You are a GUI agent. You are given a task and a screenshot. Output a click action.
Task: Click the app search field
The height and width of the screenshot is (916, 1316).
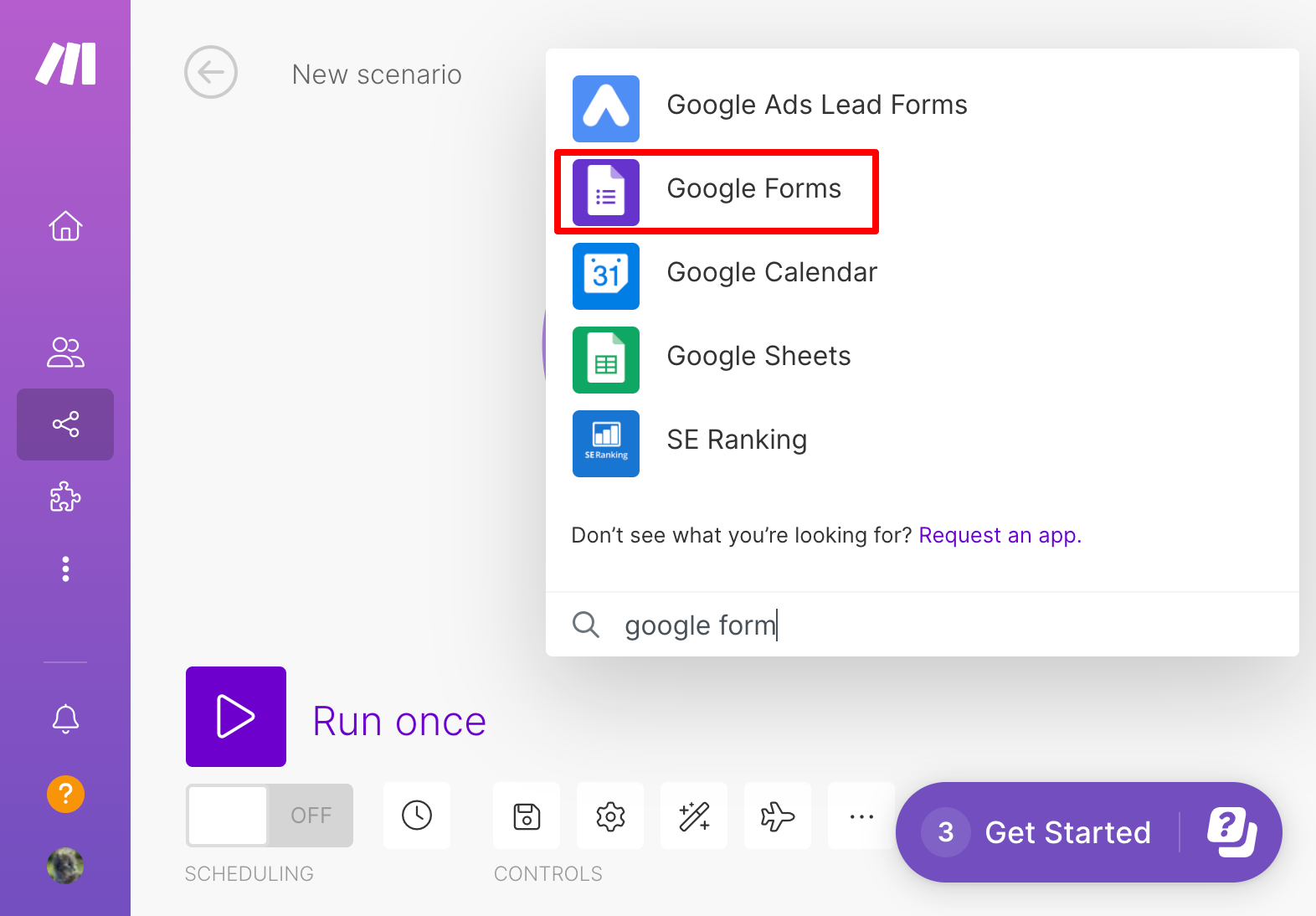[x=921, y=625]
